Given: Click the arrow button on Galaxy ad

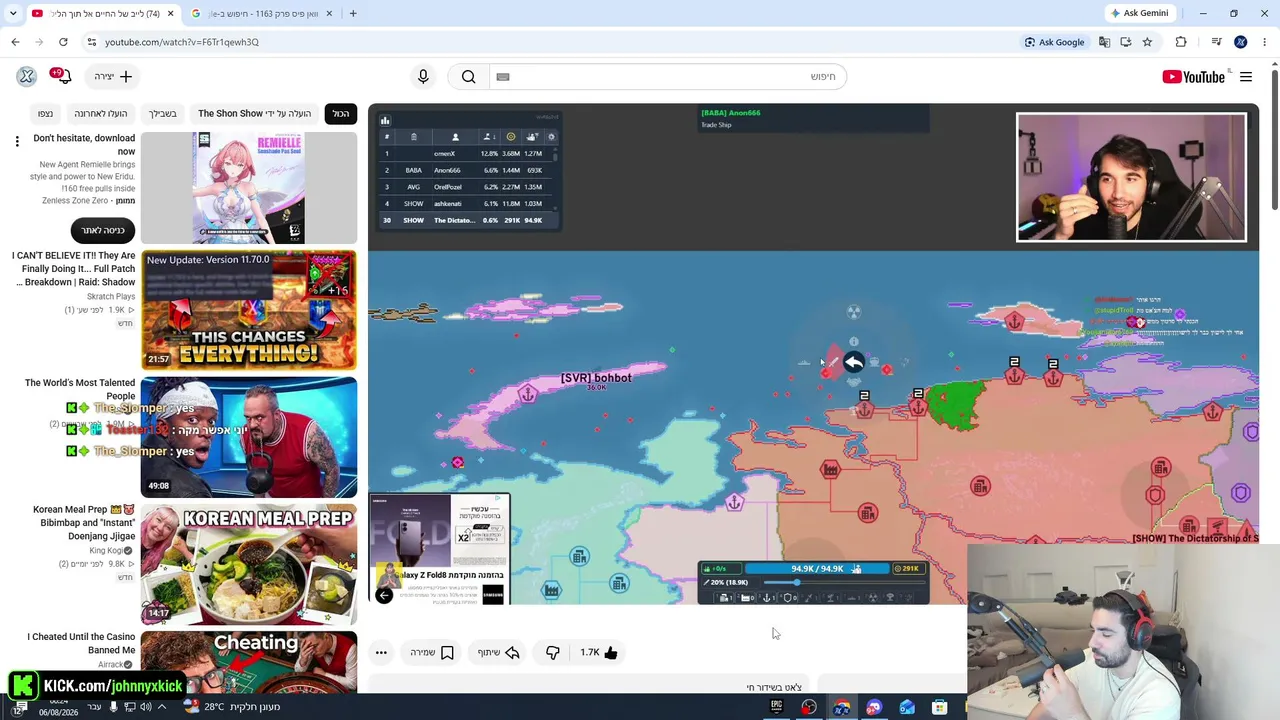Looking at the screenshot, I should tap(384, 595).
